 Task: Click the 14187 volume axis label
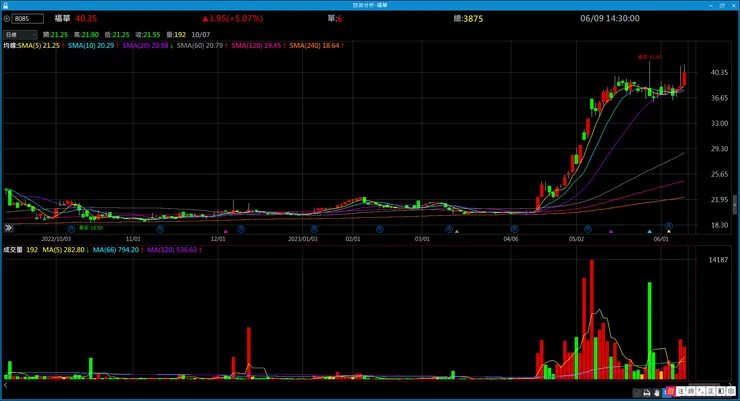tap(718, 259)
